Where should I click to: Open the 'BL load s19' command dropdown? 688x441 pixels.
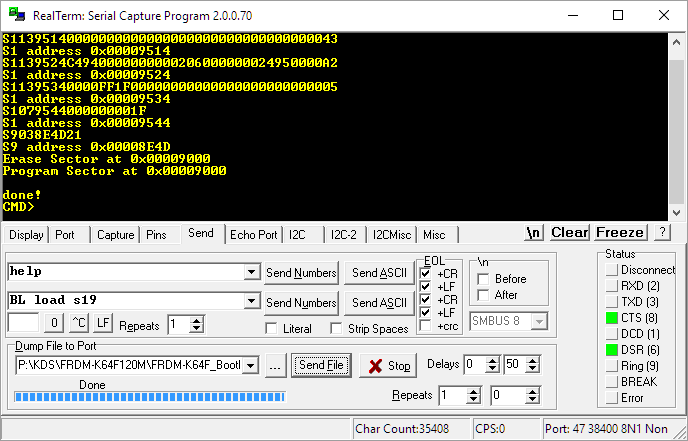(251, 302)
